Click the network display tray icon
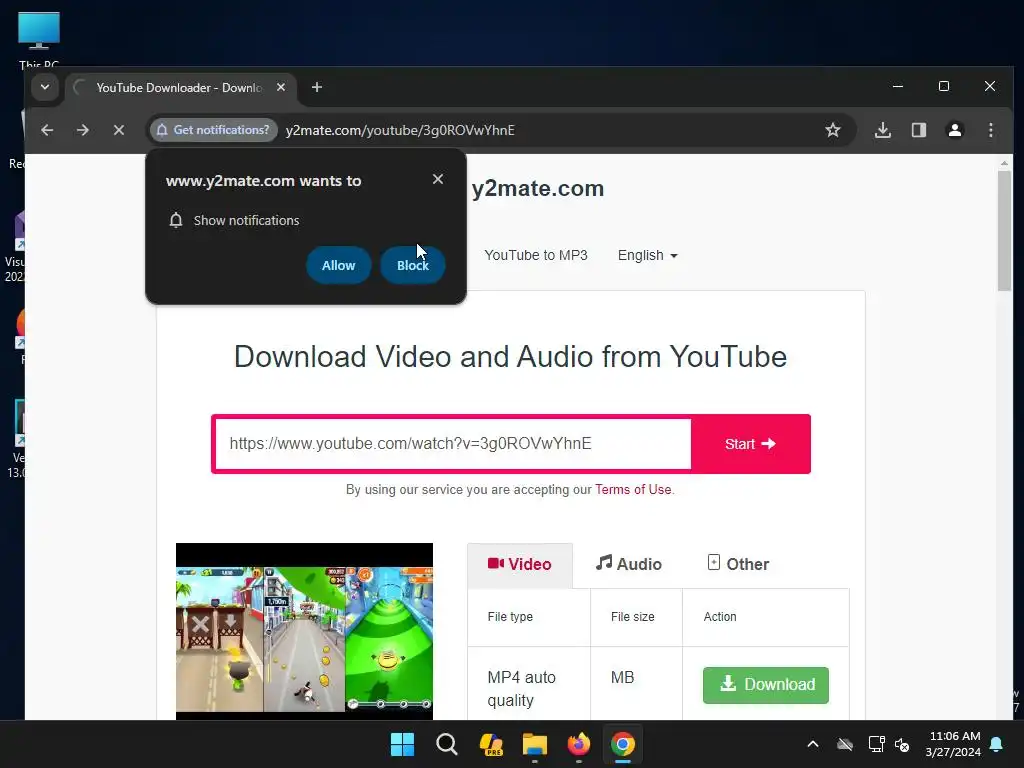1024x768 pixels. (x=876, y=744)
